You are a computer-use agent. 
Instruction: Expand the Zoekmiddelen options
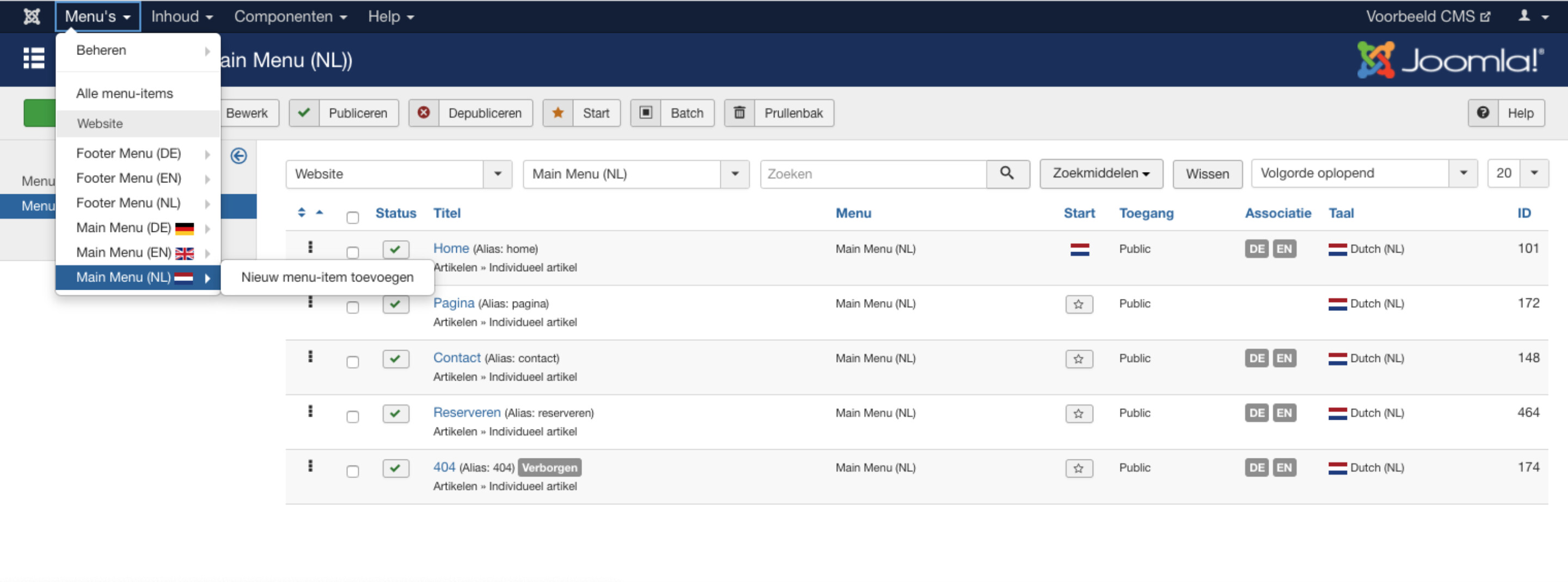(1100, 174)
